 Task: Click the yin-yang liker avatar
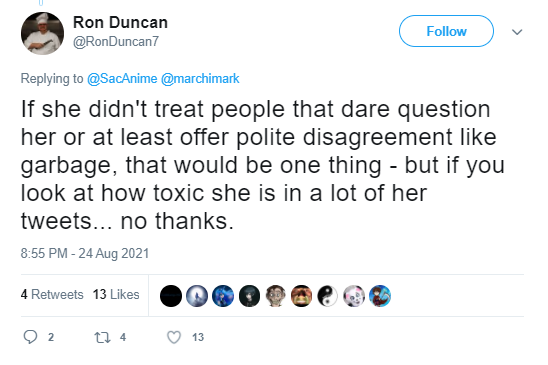[x=327, y=296]
